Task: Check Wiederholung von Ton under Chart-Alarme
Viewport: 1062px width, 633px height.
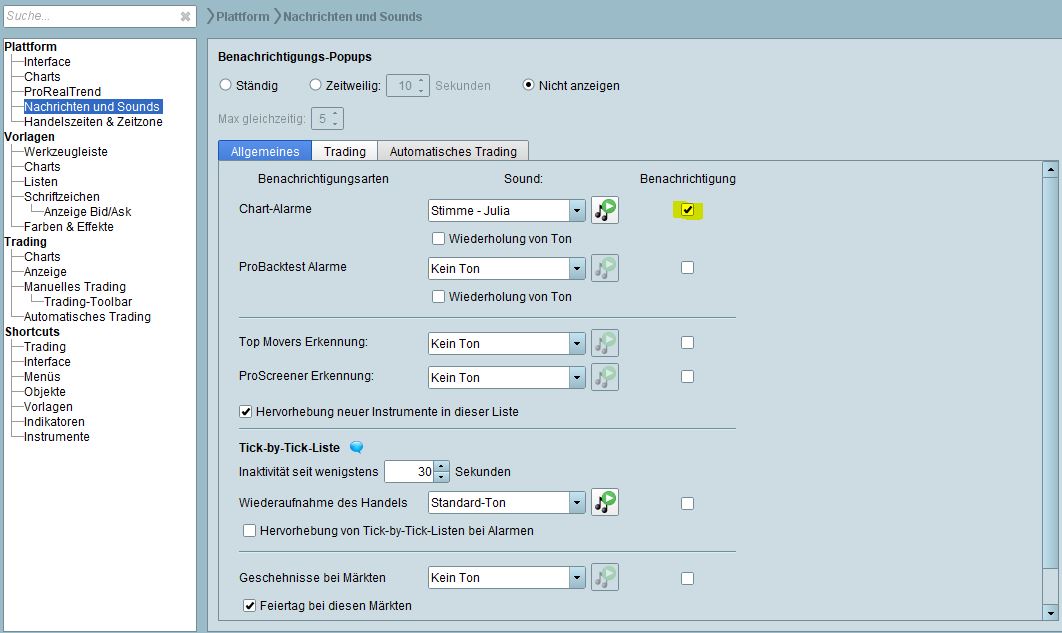Action: pyautogui.click(x=438, y=238)
